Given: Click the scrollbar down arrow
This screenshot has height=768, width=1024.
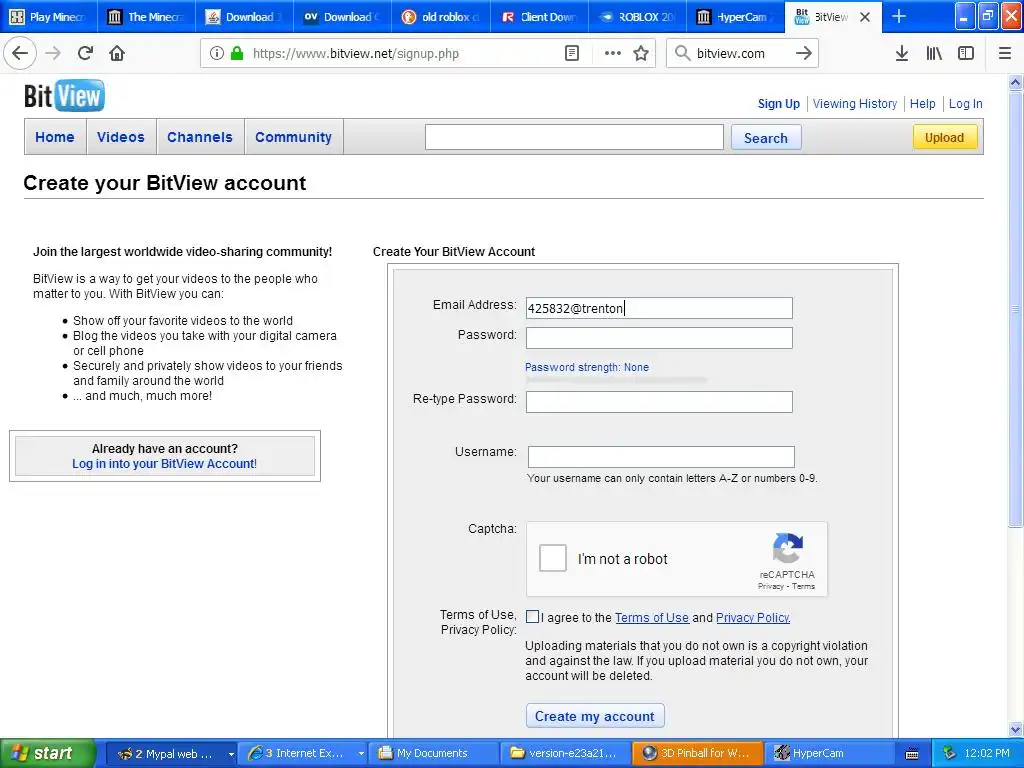Looking at the screenshot, I should coord(1015,729).
